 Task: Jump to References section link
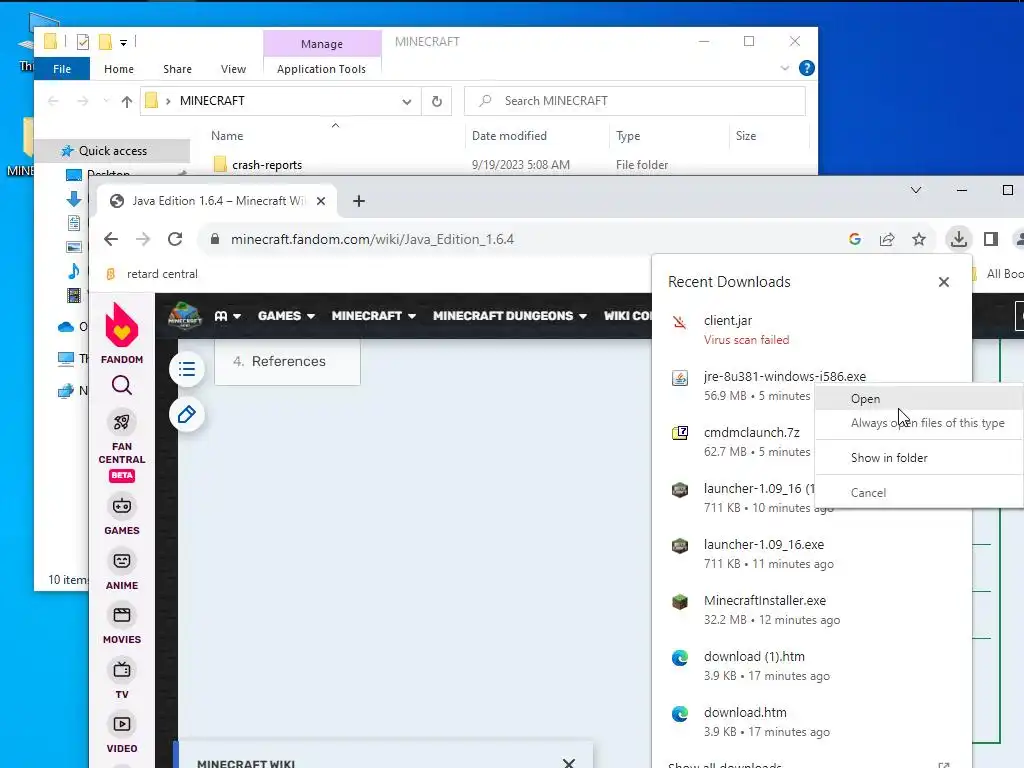[x=287, y=361]
